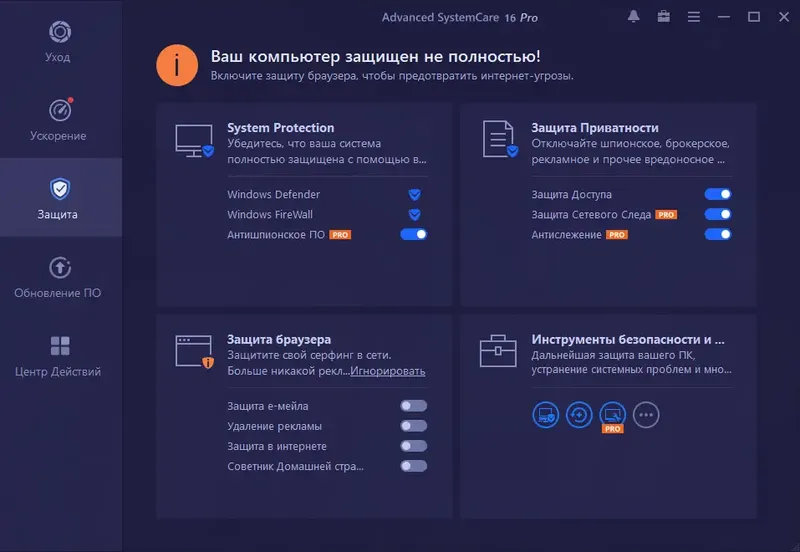Click the Advanced SystemCare 16 Pro title
This screenshot has height=552, width=800.
[x=460, y=17]
